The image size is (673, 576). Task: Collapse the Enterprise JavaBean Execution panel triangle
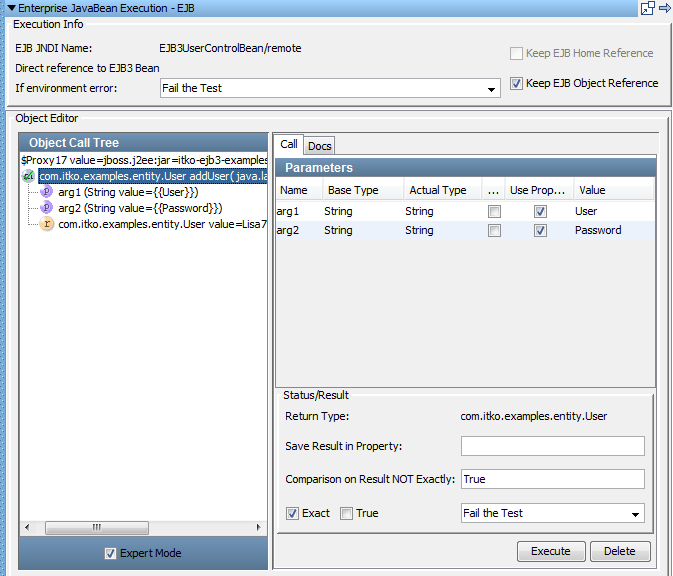click(12, 8)
